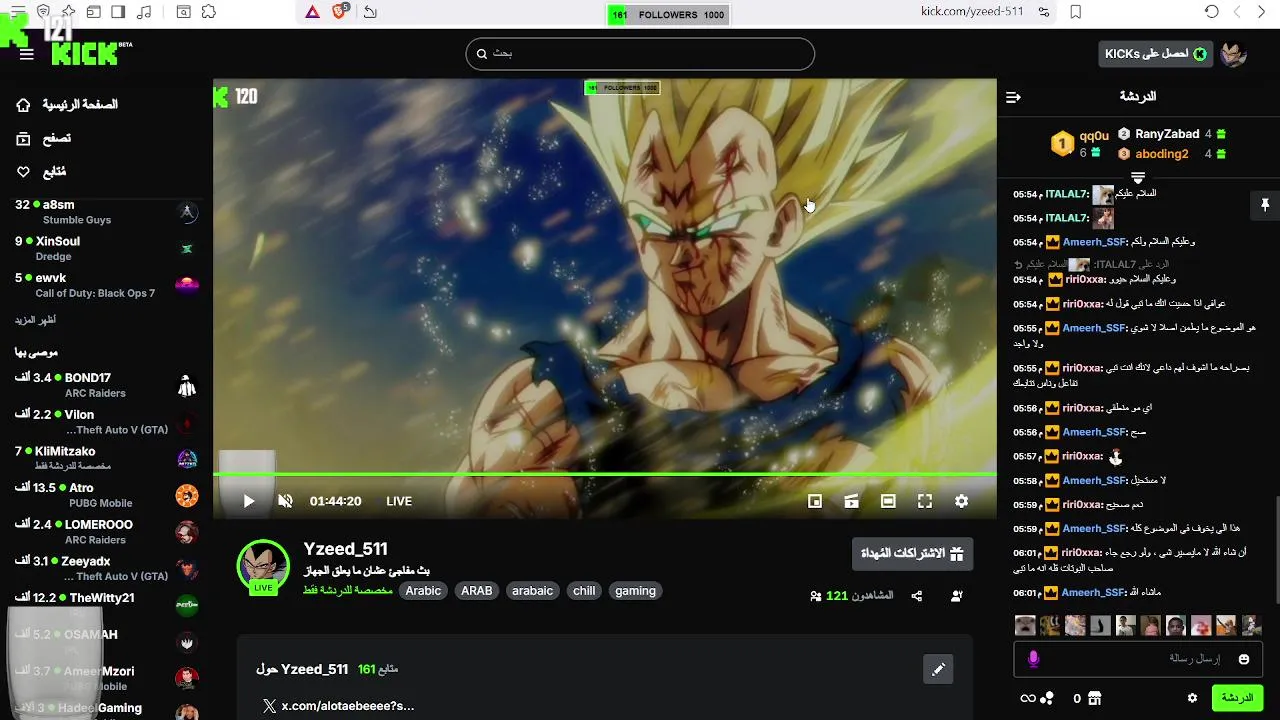Open KliMitzako recommended channel
The width and height of the screenshot is (1280, 720).
pos(106,459)
